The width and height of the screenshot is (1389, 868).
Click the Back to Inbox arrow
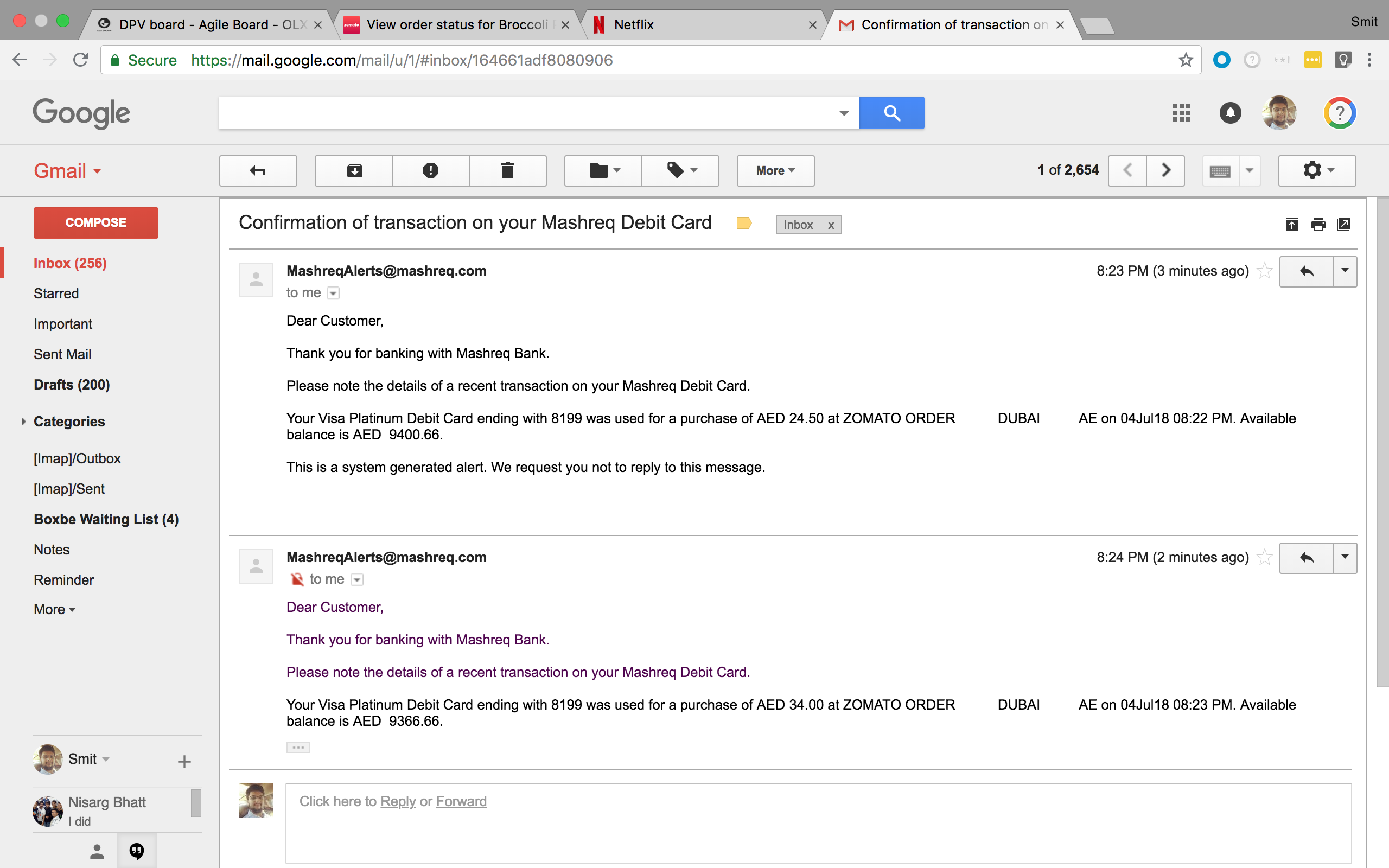[258, 170]
